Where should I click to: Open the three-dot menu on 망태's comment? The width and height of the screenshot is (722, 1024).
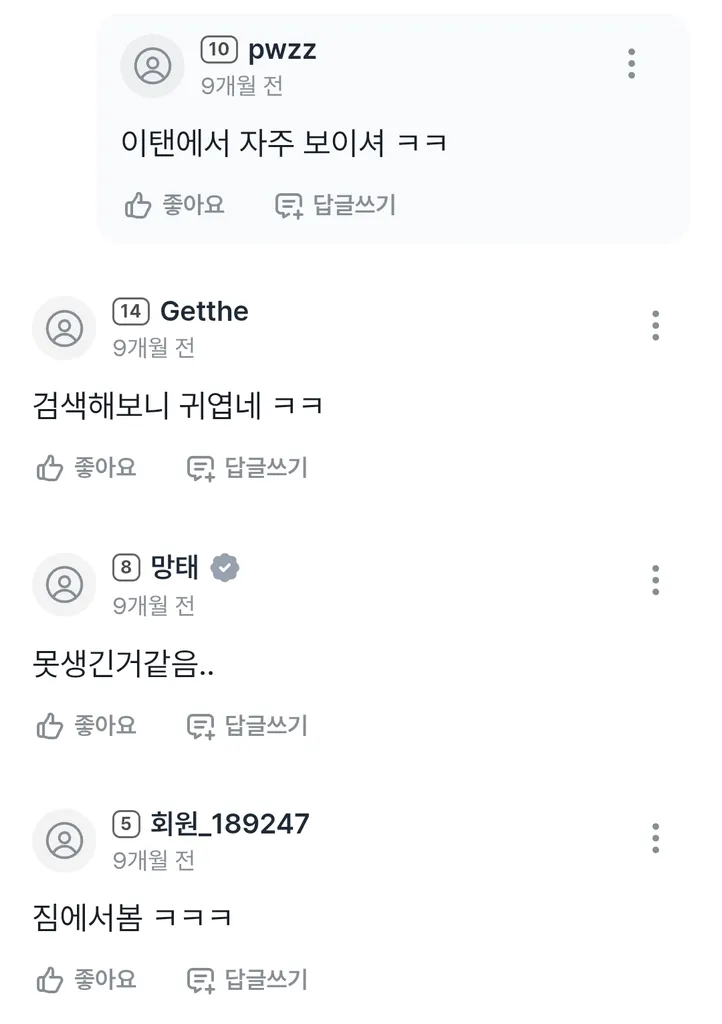click(655, 580)
